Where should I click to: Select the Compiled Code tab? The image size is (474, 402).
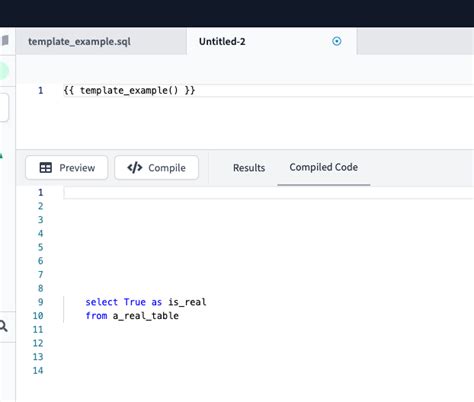tap(324, 167)
